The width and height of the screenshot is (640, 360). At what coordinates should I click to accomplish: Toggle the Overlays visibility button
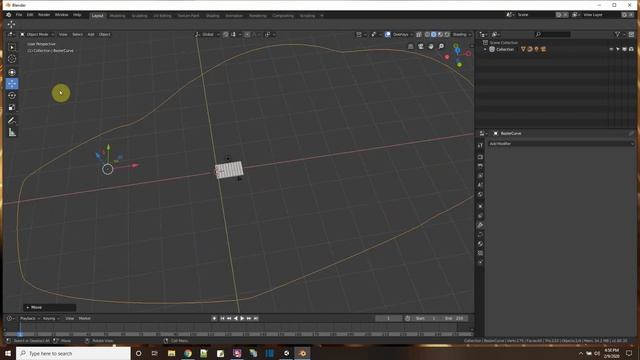(388, 34)
